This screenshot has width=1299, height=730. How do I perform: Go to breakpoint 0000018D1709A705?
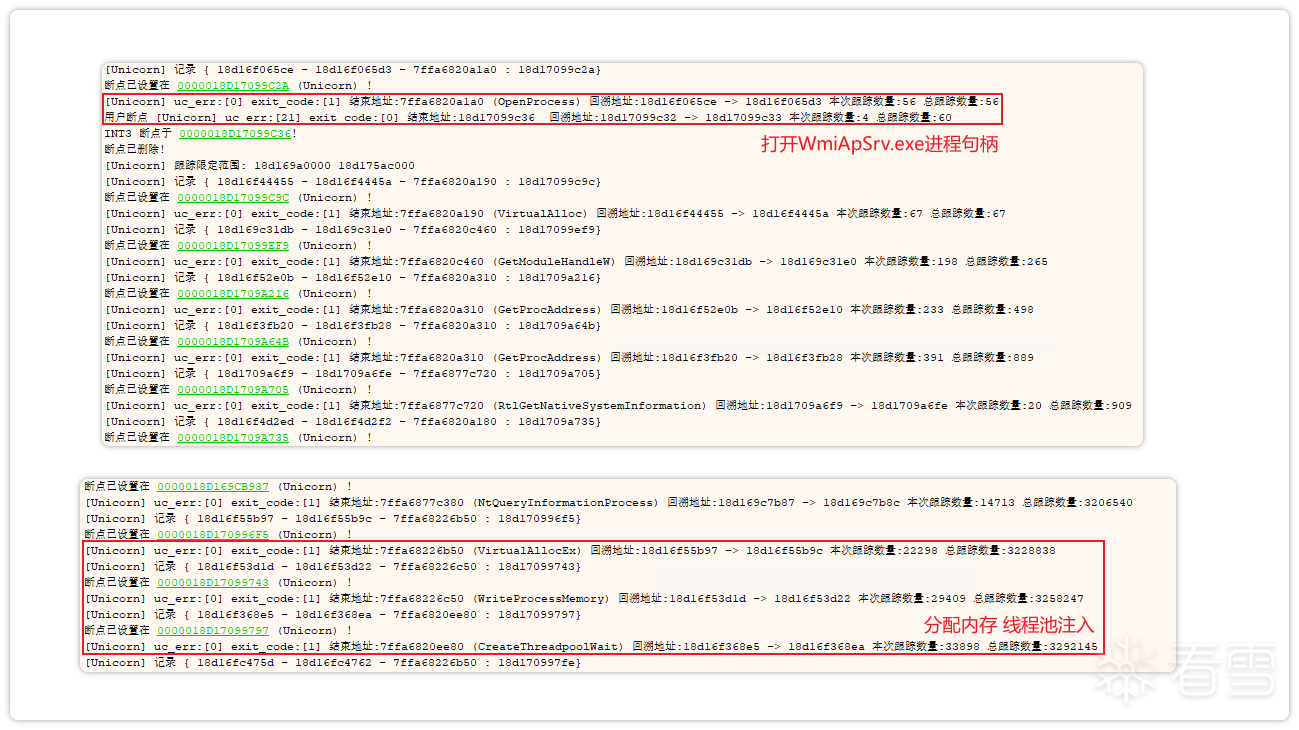click(x=232, y=390)
